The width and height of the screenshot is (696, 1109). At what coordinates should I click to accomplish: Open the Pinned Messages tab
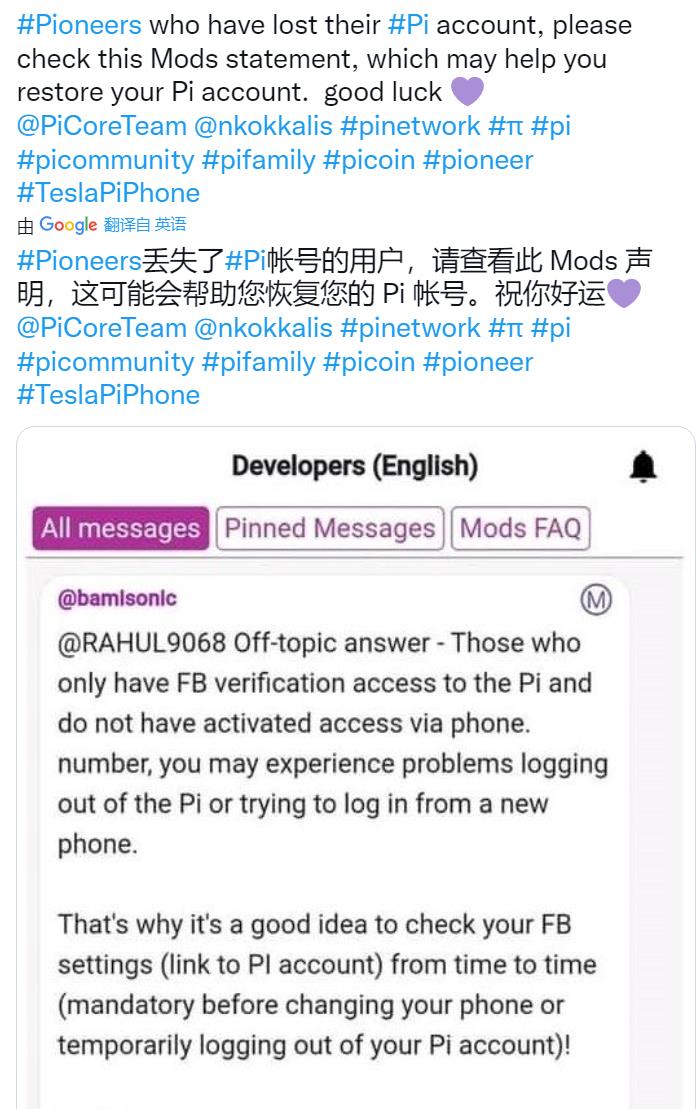[x=330, y=528]
